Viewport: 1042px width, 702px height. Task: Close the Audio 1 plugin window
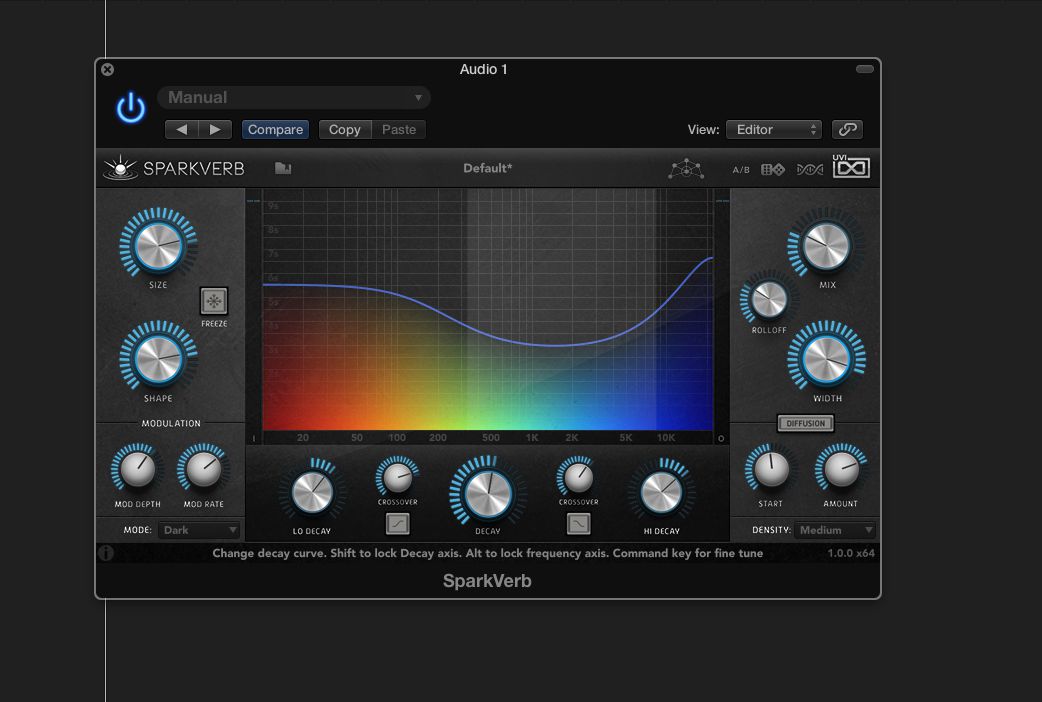click(108, 69)
